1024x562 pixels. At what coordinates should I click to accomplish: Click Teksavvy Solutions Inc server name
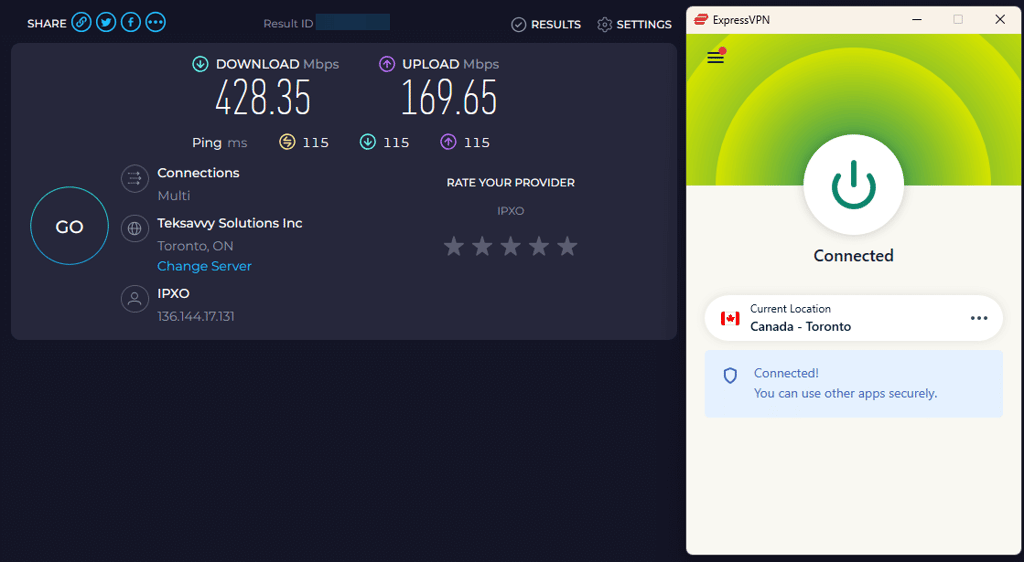pyautogui.click(x=230, y=223)
